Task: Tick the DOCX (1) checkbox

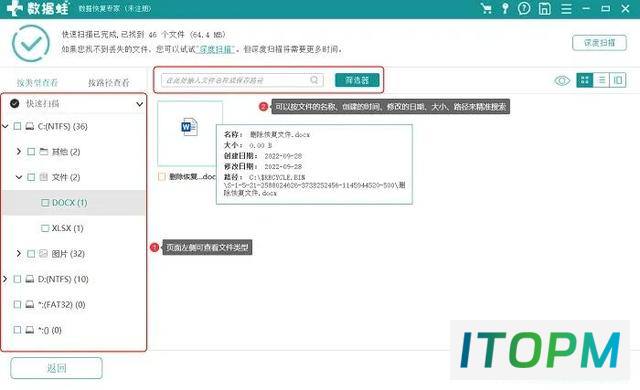Action: click(x=45, y=202)
